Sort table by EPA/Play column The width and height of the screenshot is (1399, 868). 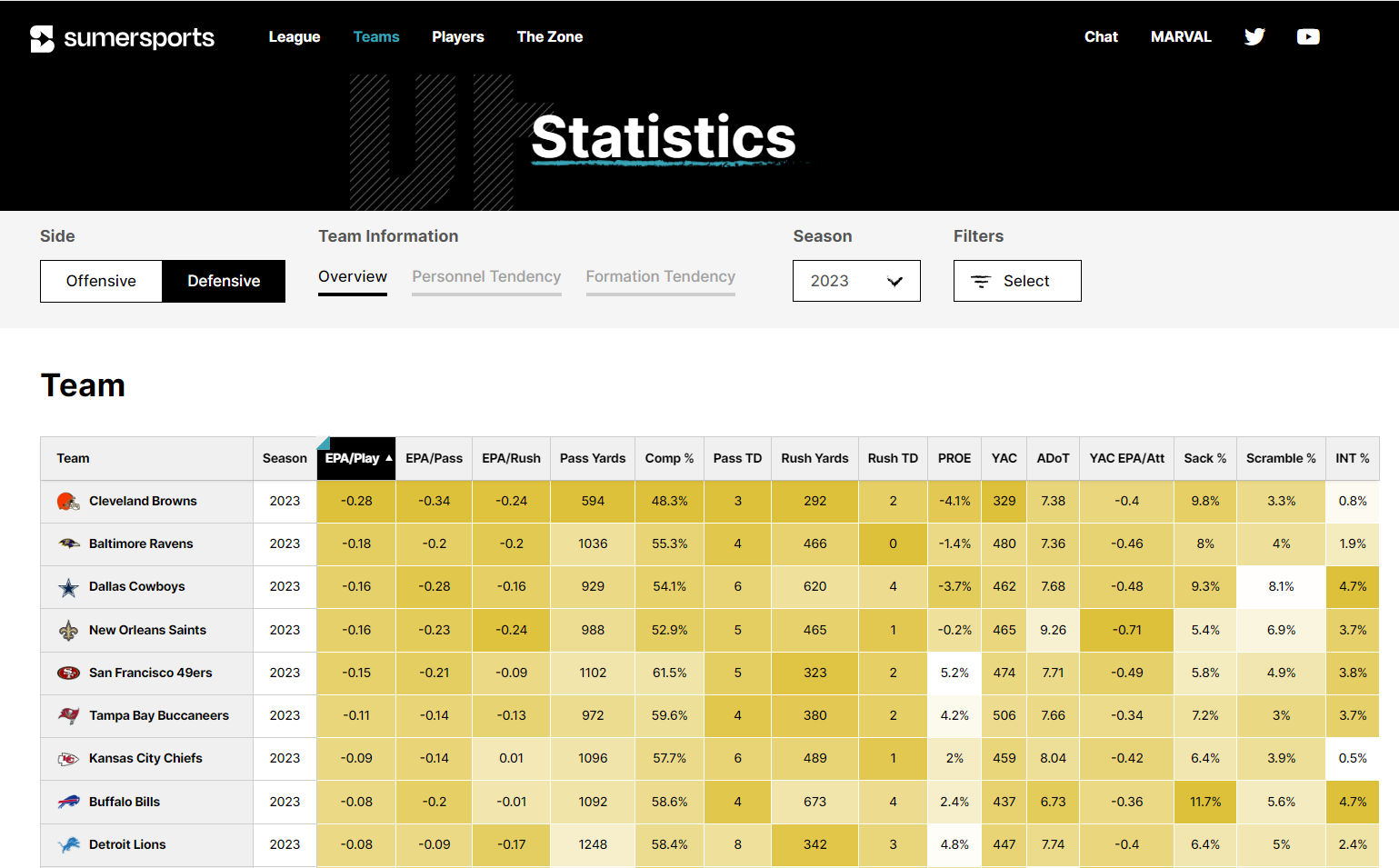coord(356,458)
